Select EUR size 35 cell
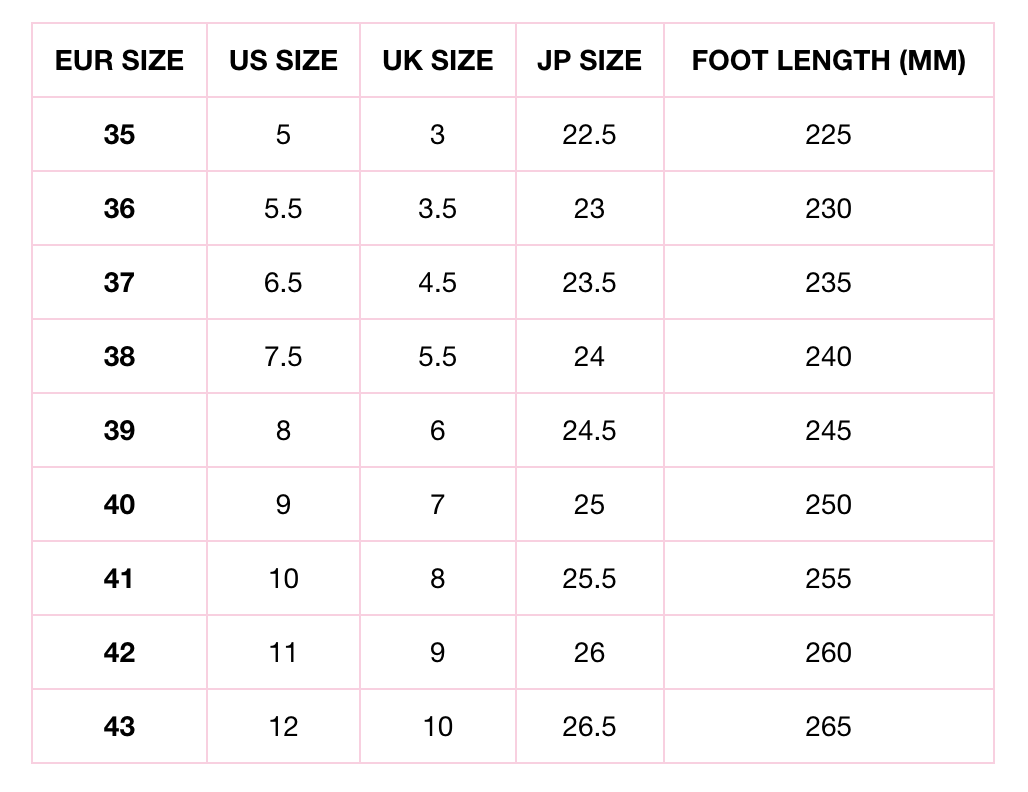 119,135
